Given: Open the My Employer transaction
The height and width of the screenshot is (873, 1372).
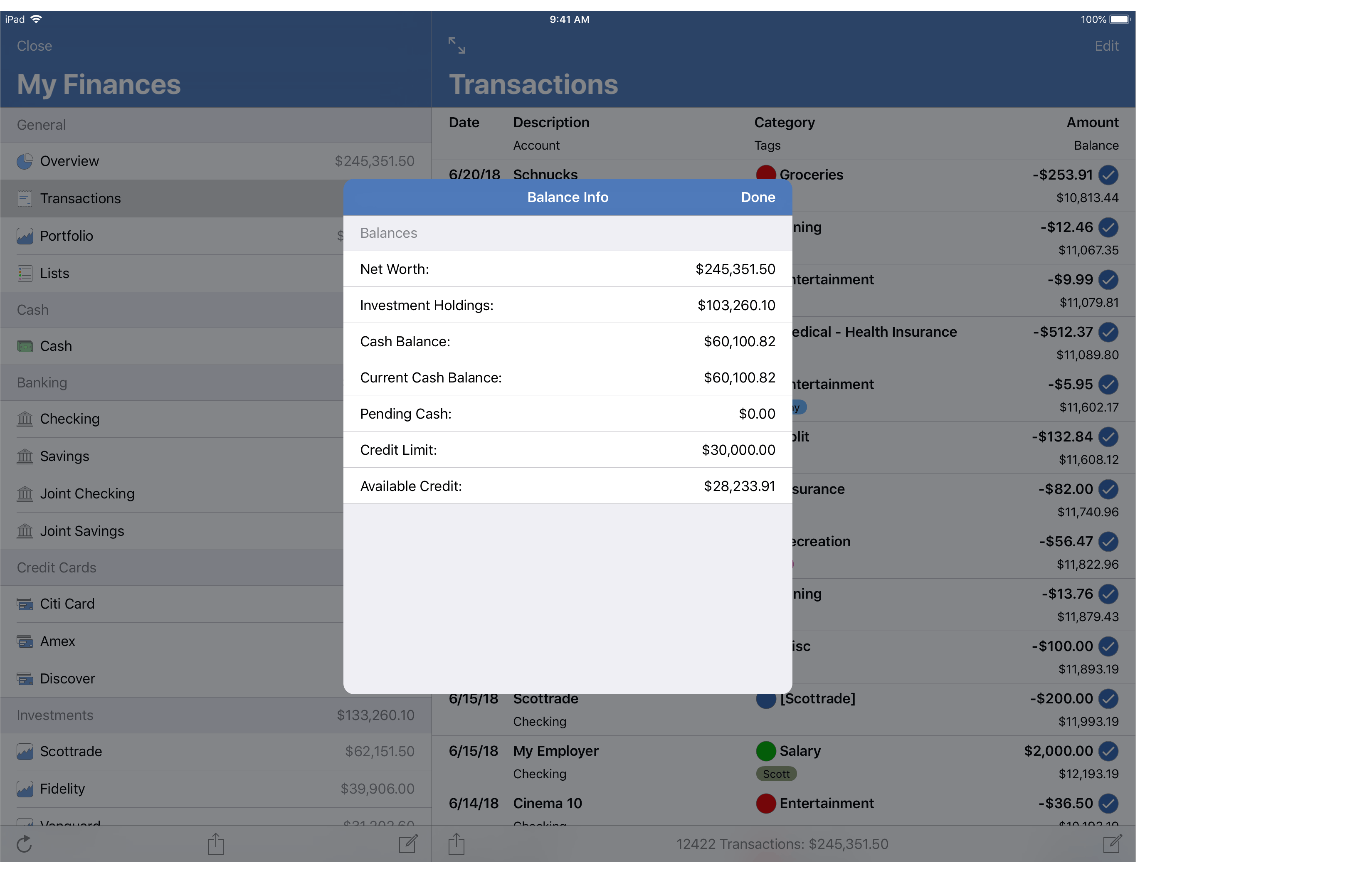Looking at the screenshot, I should pyautogui.click(x=783, y=762).
